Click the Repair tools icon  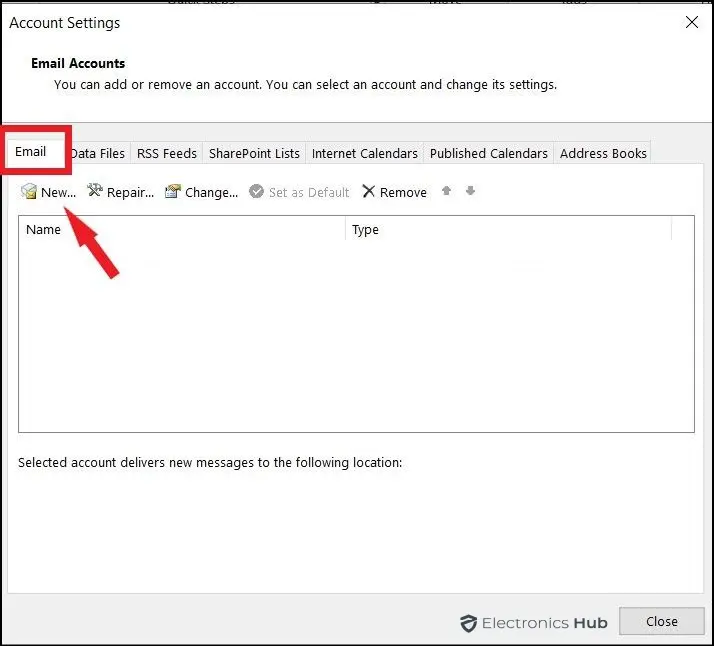[x=95, y=191]
